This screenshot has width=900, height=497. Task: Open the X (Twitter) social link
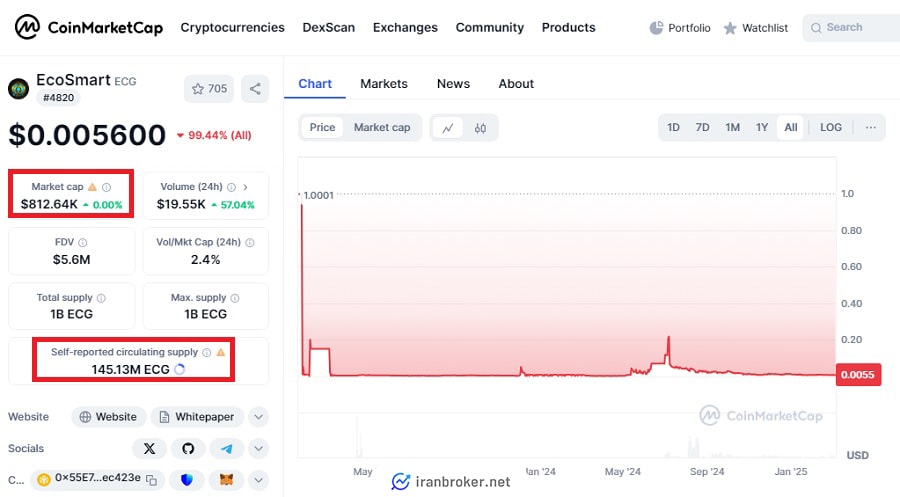[149, 448]
